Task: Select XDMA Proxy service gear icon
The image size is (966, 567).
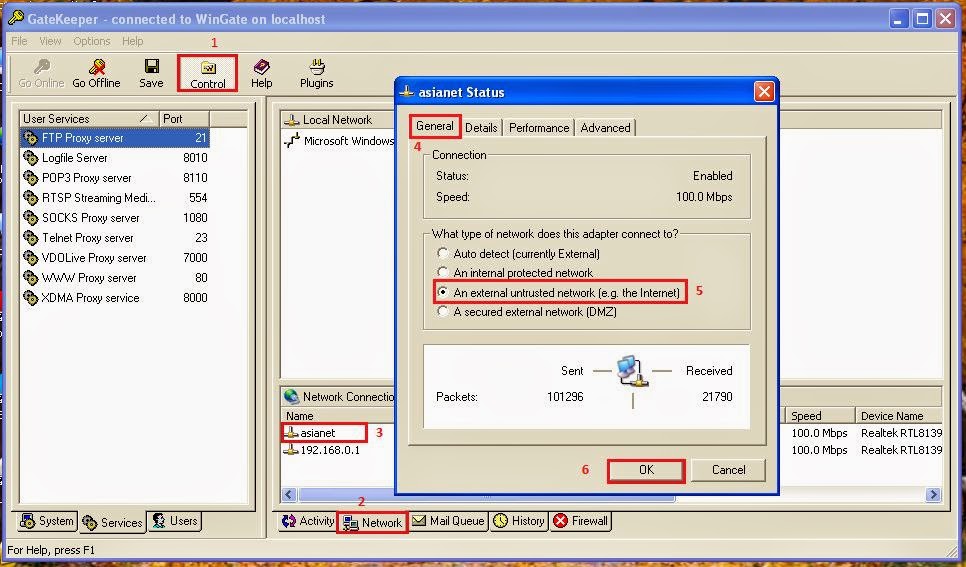Action: (31, 298)
